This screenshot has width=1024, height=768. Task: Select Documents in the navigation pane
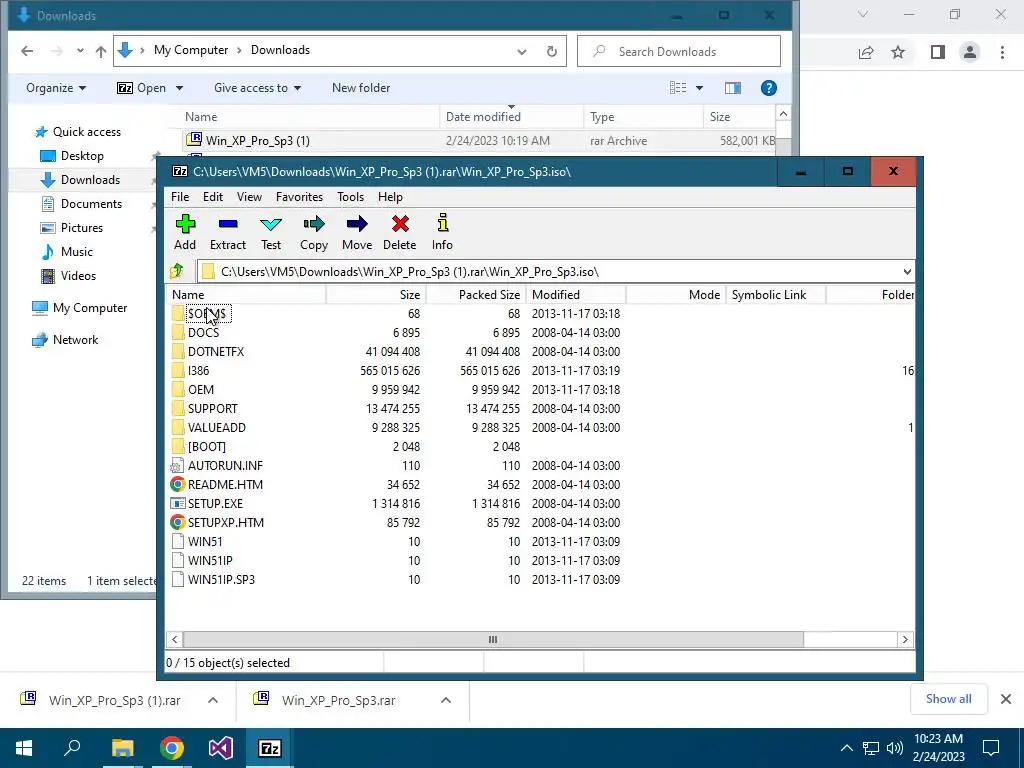pos(91,204)
